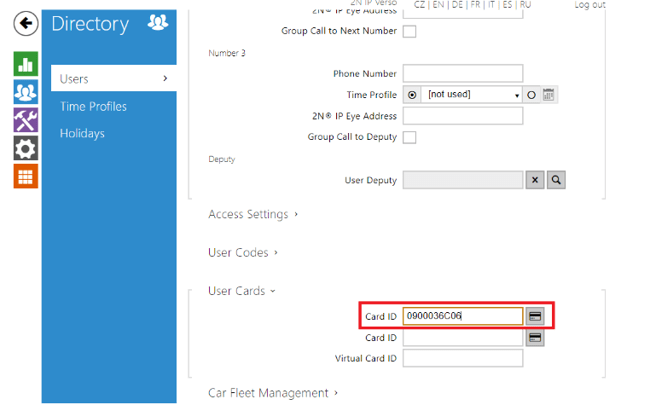
Task: Click the back arrow icon
Action: coord(26,23)
